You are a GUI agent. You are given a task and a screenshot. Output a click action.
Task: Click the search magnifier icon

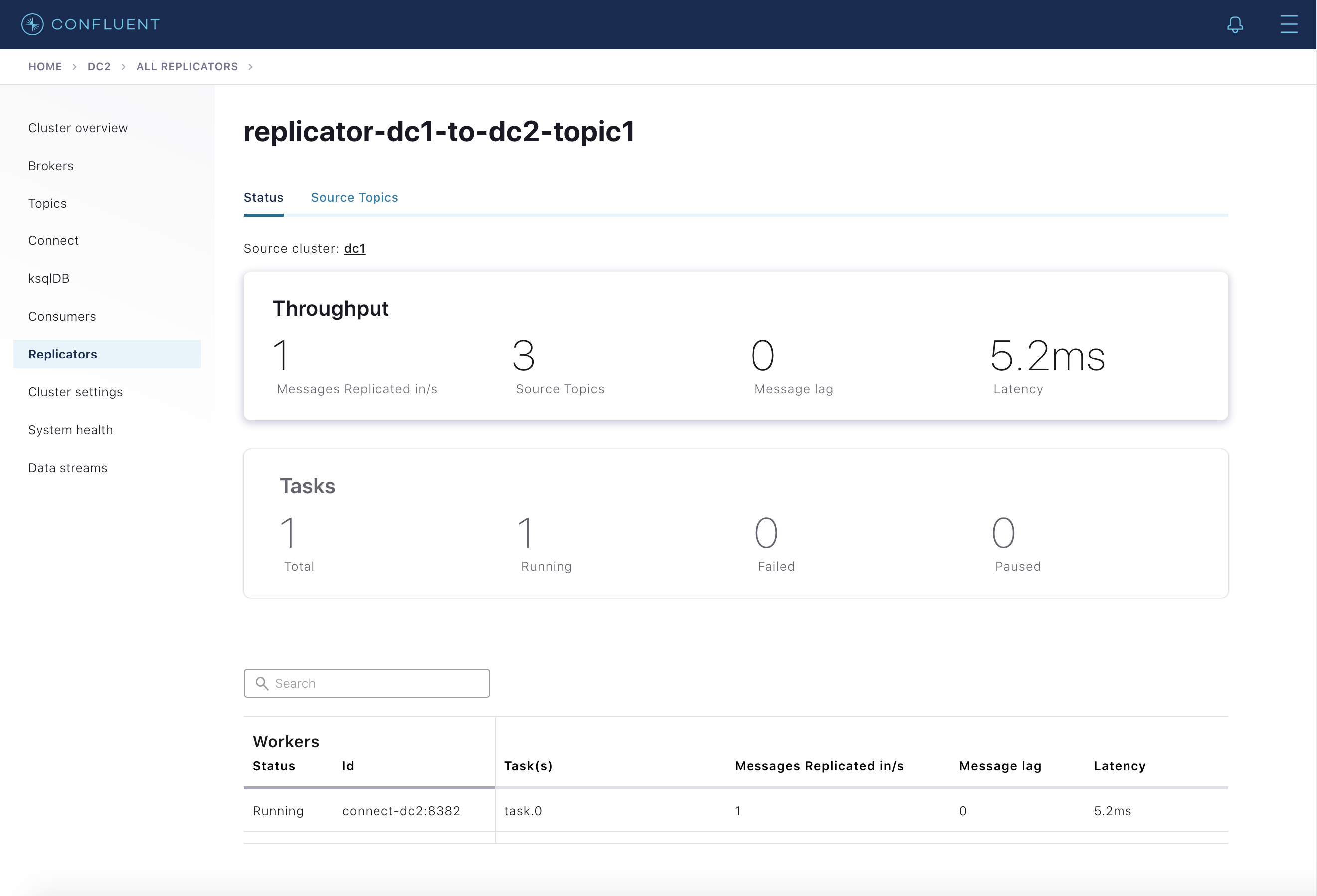coord(262,683)
